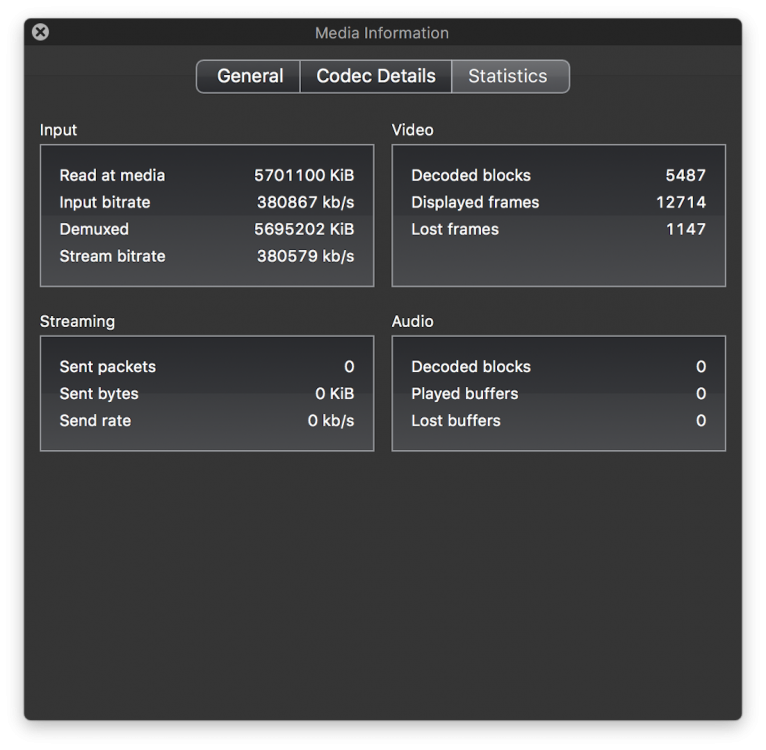Click the Send rate value
Viewport: 766px width, 750px height.
331,421
